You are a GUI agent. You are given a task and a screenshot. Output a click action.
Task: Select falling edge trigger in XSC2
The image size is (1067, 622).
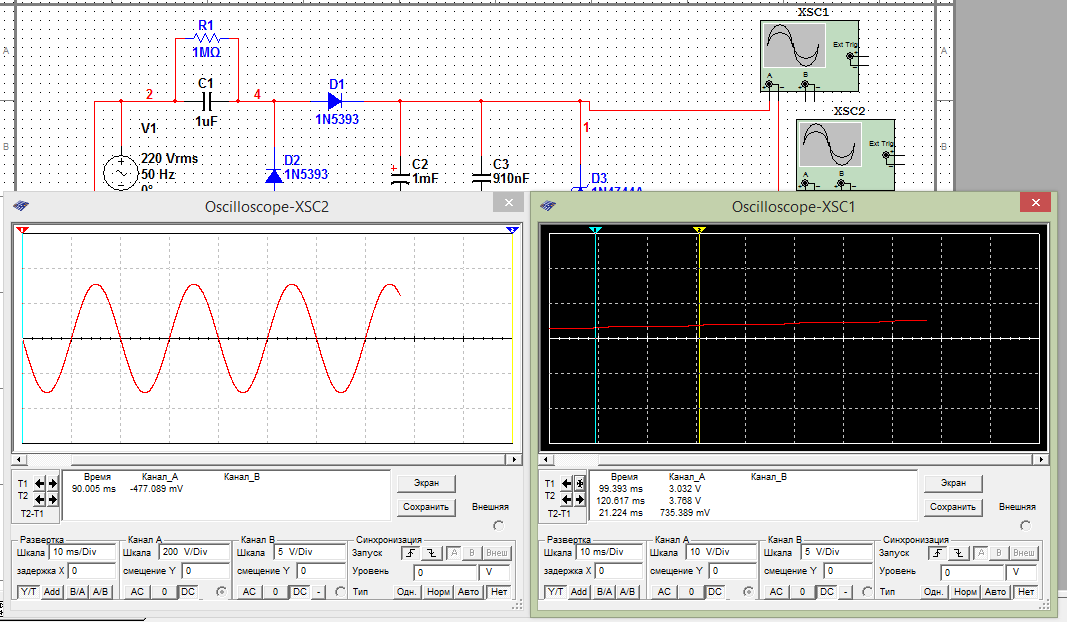(431, 553)
